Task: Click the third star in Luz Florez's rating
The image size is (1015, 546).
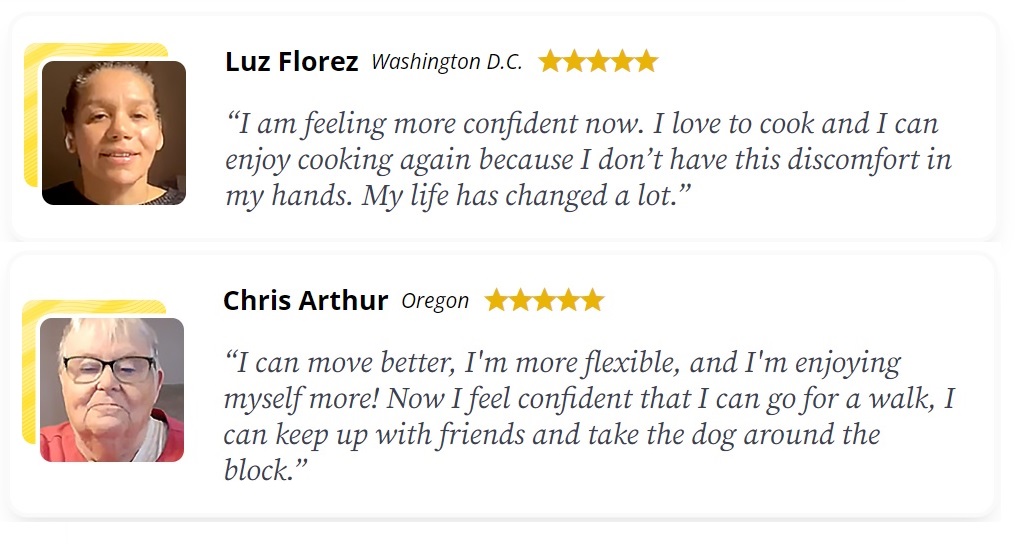Action: tap(598, 61)
